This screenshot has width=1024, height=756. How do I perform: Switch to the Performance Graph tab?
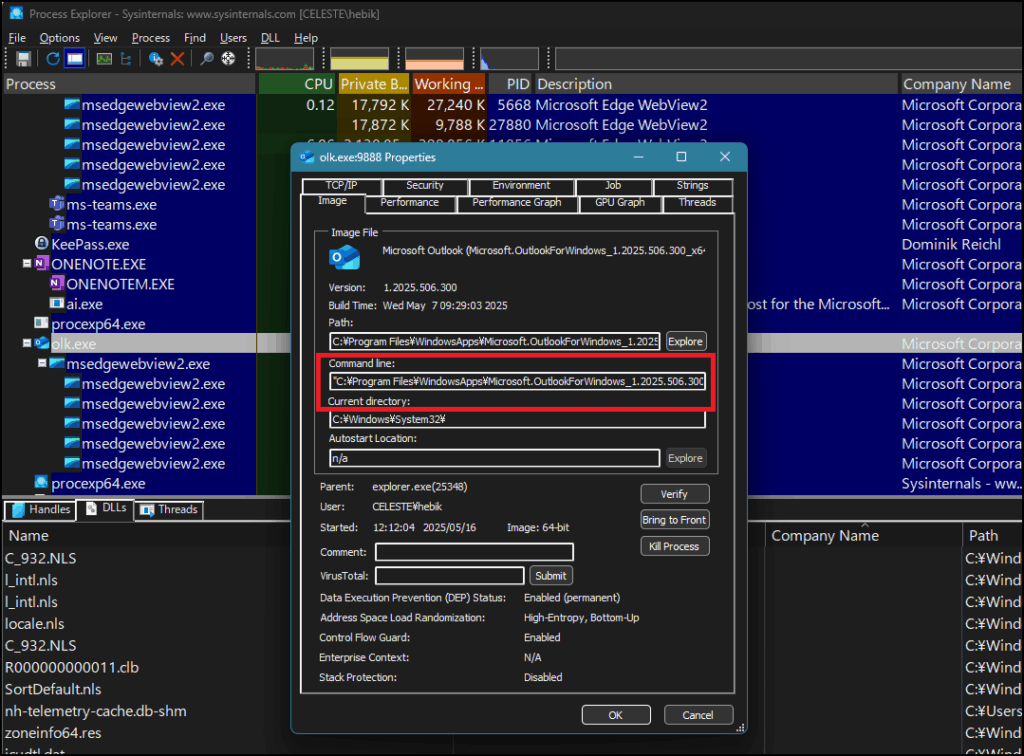[517, 202]
